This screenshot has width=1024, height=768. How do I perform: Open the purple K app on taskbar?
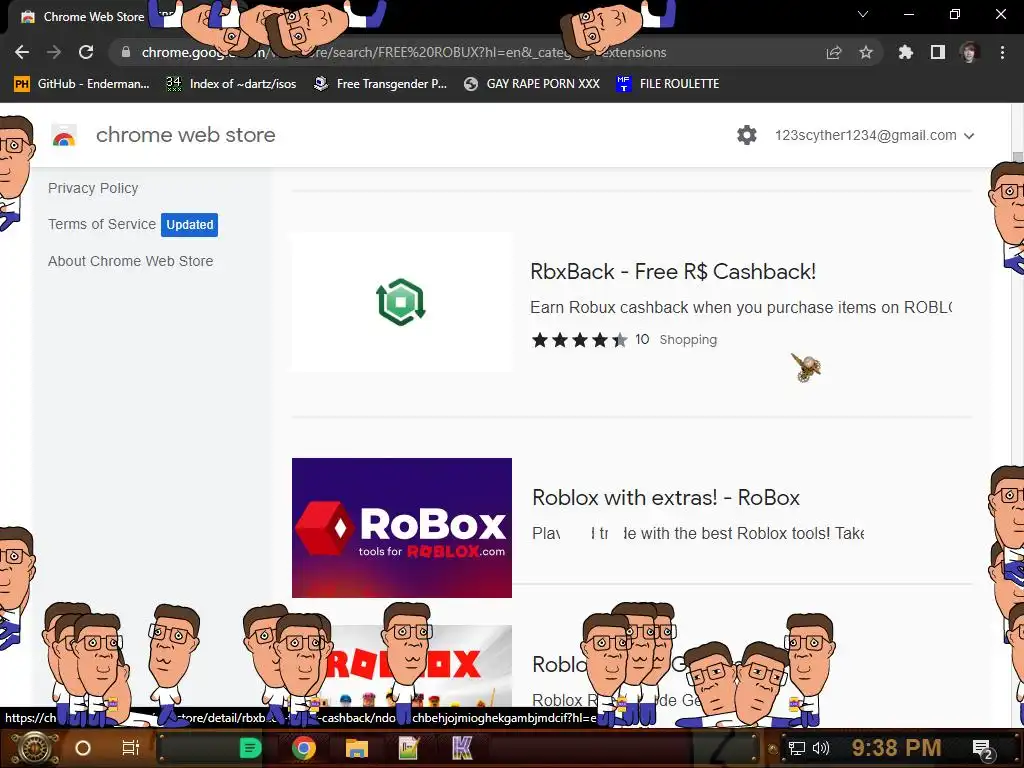[462, 748]
